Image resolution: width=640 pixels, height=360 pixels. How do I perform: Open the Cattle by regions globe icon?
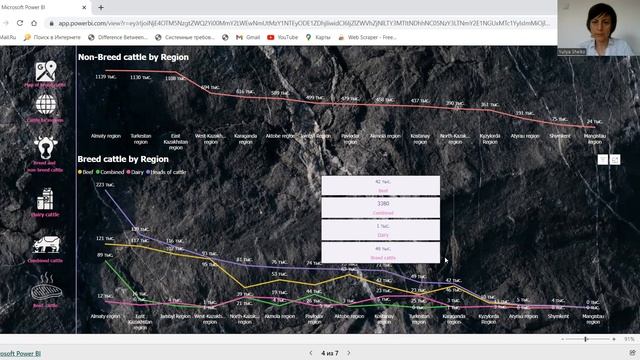pyautogui.click(x=46, y=104)
